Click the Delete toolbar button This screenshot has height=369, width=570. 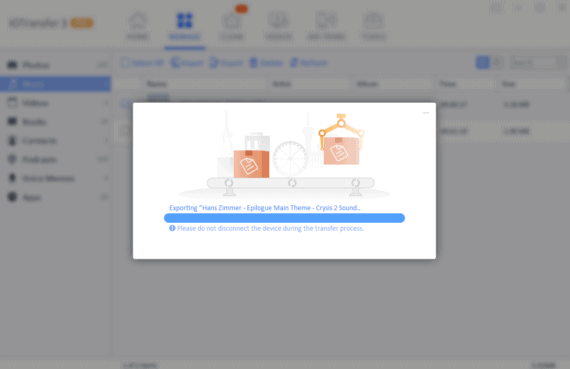pyautogui.click(x=266, y=63)
